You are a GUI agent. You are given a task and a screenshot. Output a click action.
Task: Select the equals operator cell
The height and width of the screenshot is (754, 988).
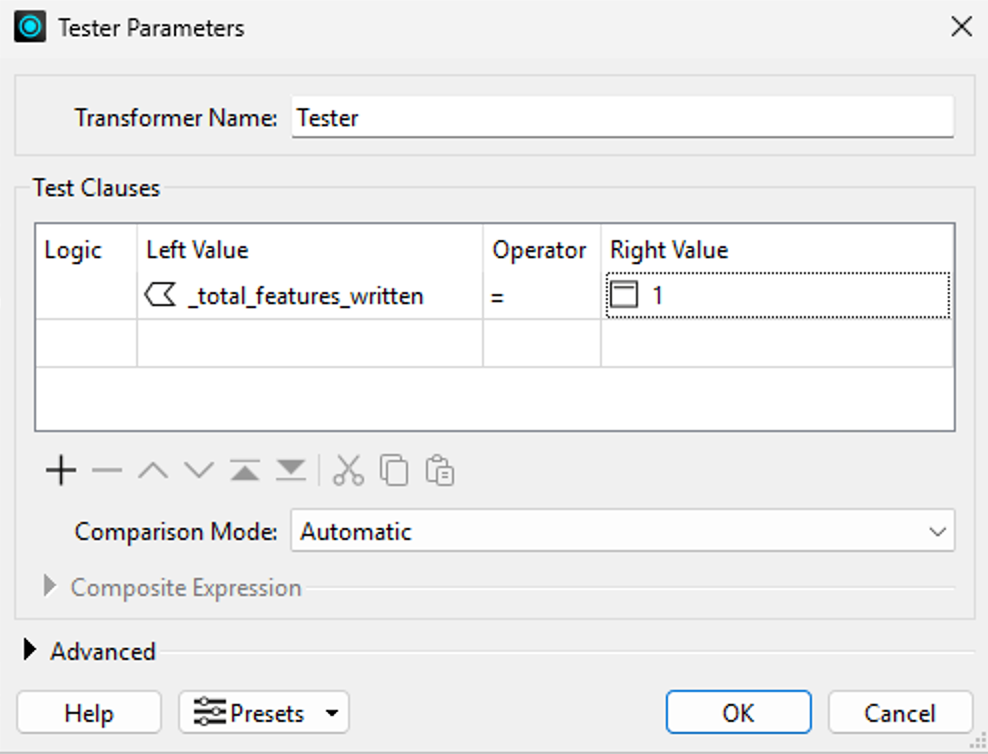(x=542, y=295)
